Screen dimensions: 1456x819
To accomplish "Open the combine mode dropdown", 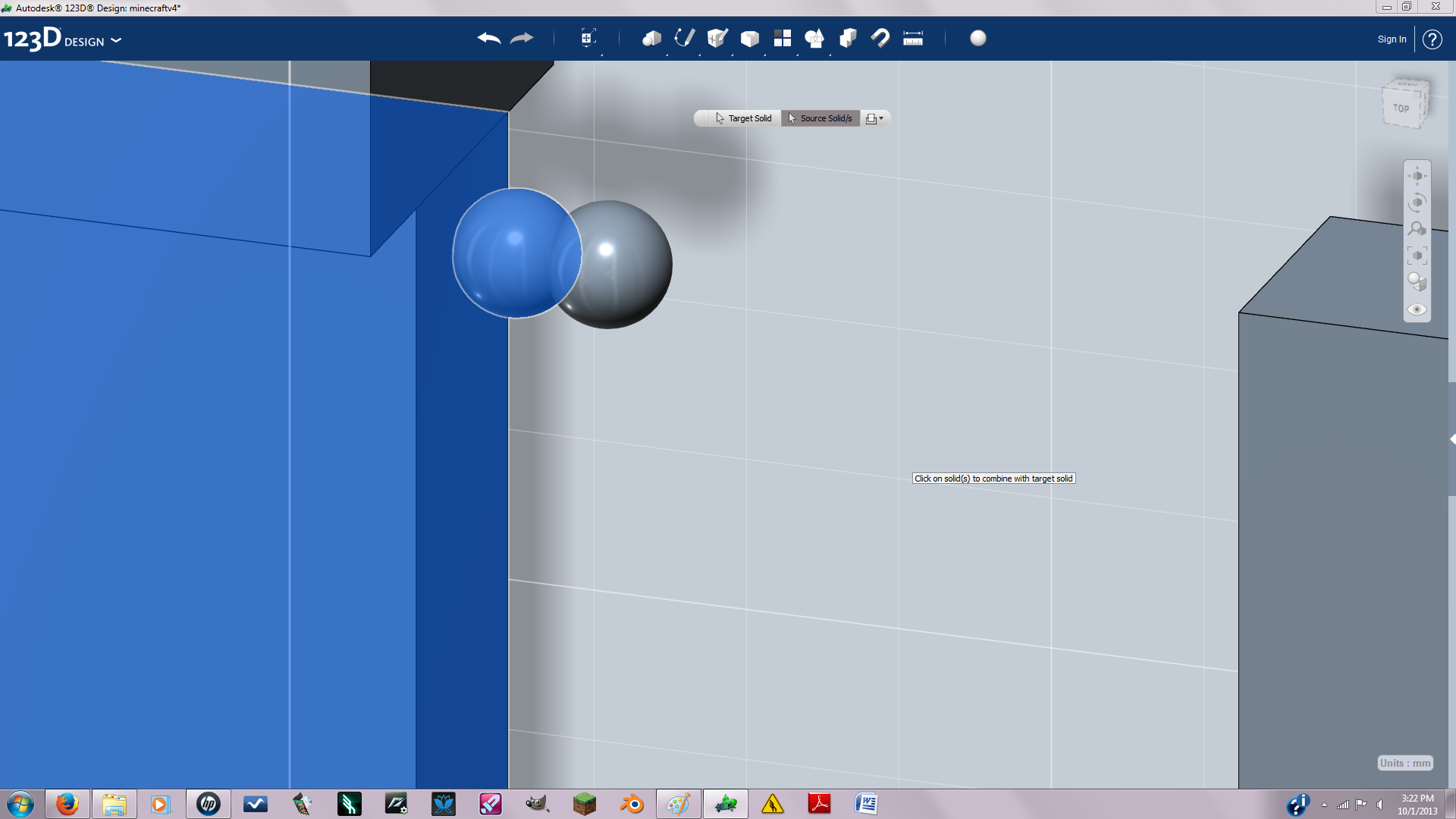I will pyautogui.click(x=874, y=118).
